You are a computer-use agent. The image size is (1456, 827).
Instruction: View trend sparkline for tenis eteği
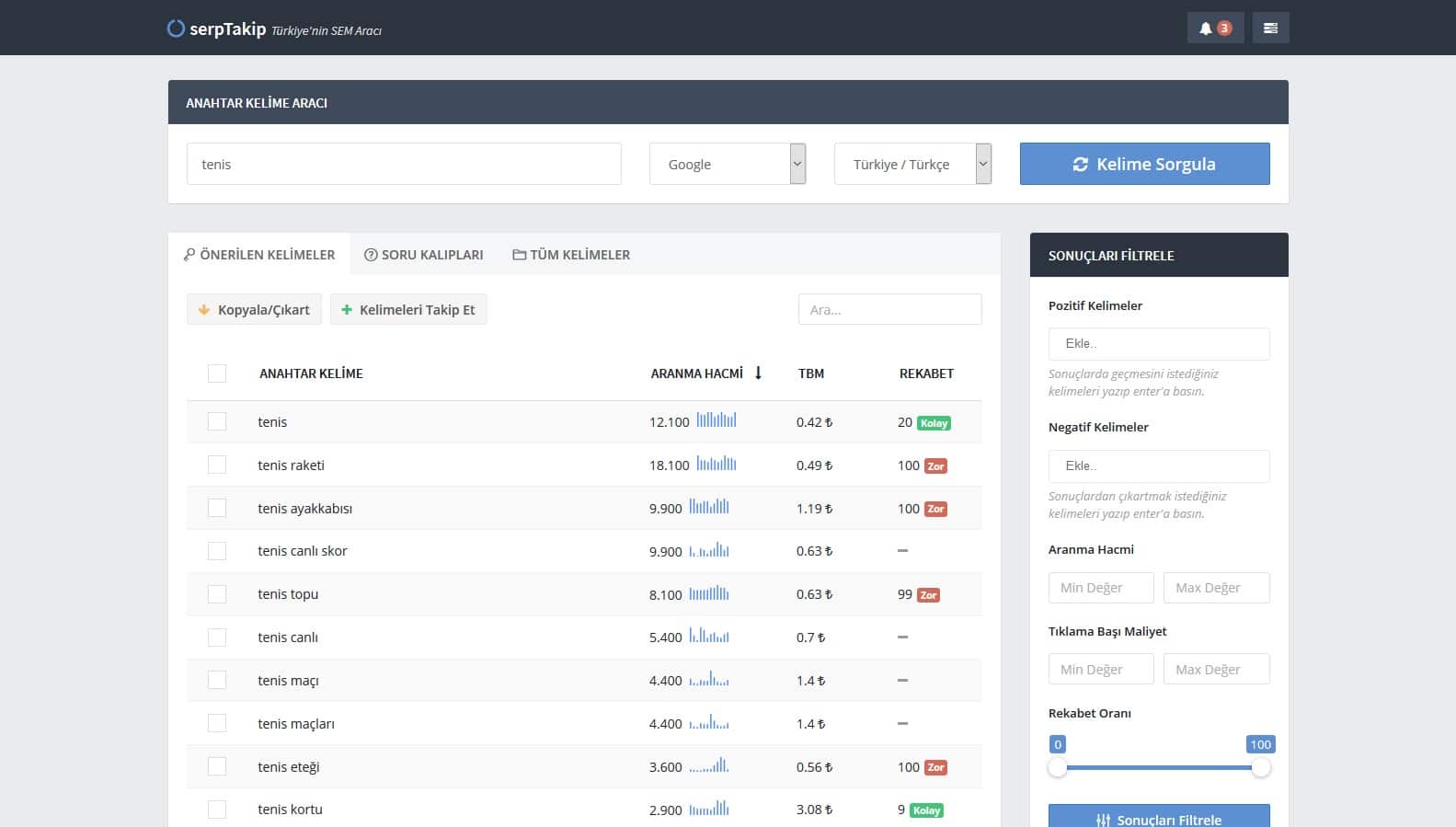coord(709,765)
